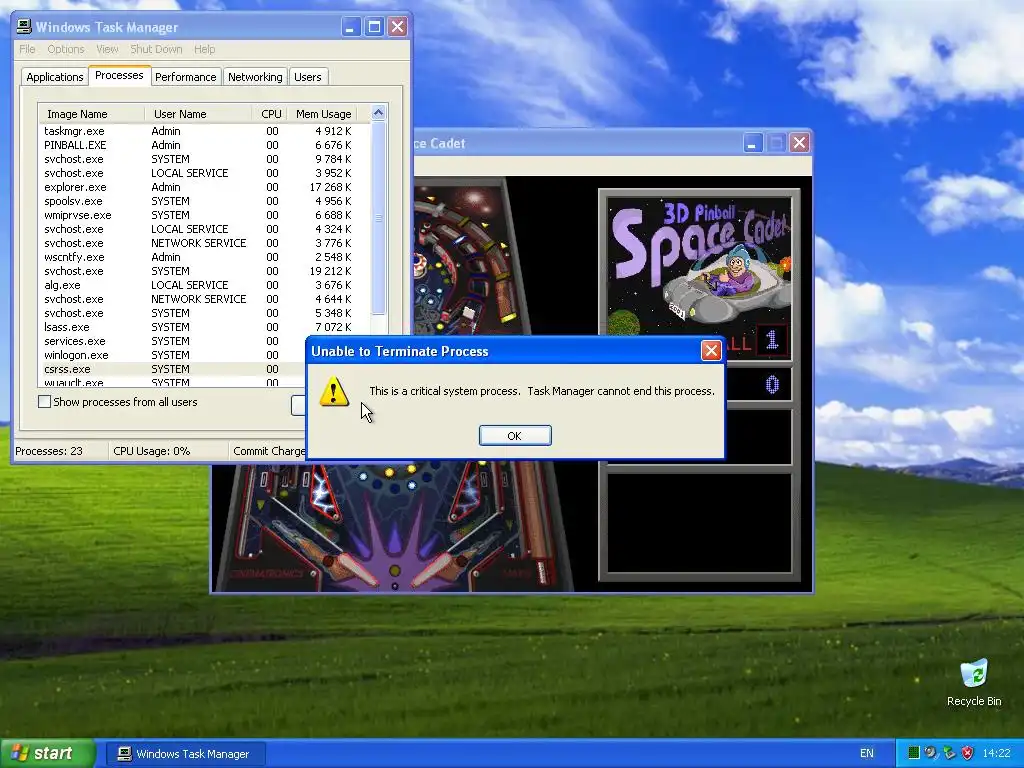This screenshot has width=1024, height=768.
Task: Select the csrss.exe process row
Action: (x=172, y=369)
